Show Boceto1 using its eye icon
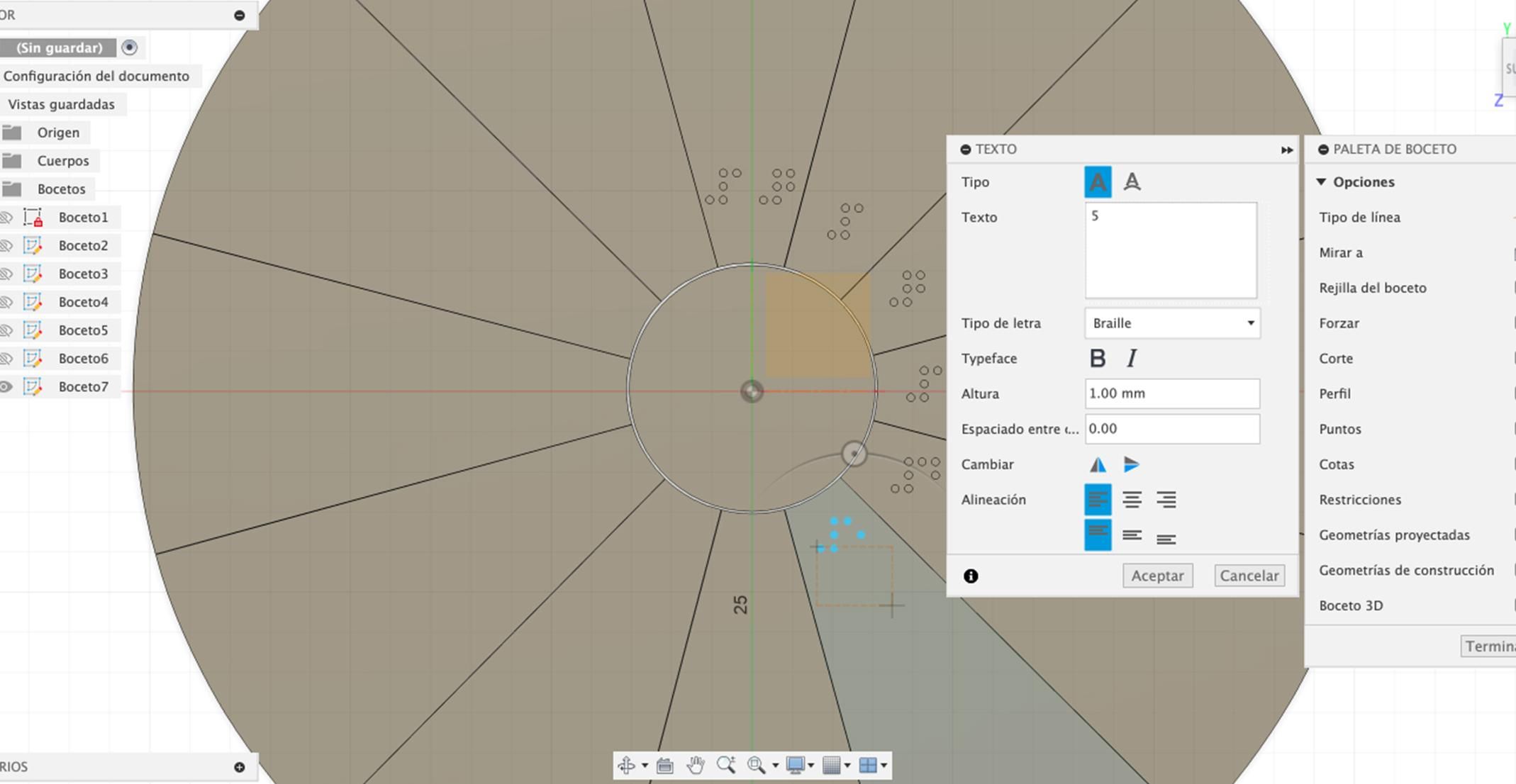Viewport: 1516px width, 784px height. (6, 218)
